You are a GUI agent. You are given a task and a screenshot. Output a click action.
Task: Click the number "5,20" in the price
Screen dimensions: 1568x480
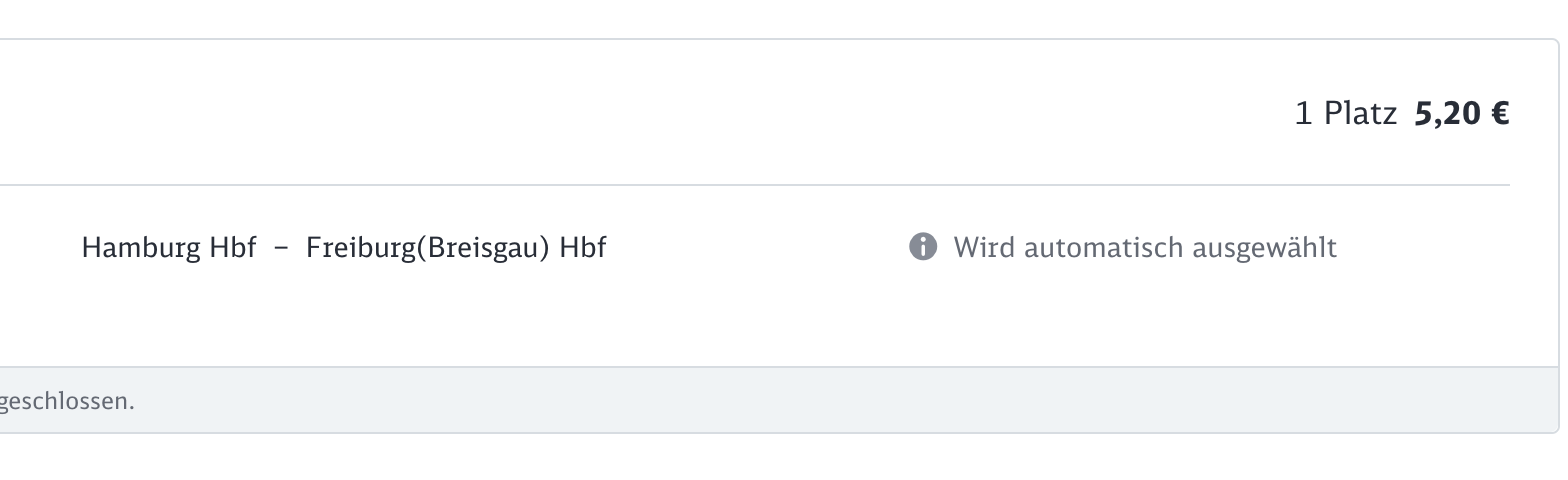point(1446,114)
